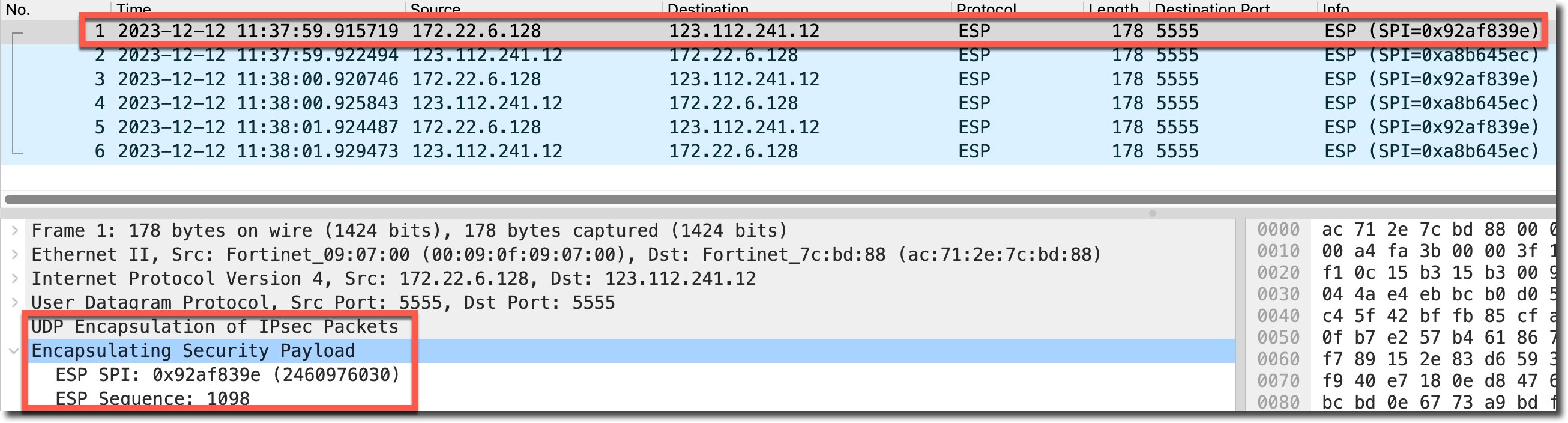Select packet 6 at 11:38:01.929473
Viewport: 1568px width, 423px height.
coord(487,151)
